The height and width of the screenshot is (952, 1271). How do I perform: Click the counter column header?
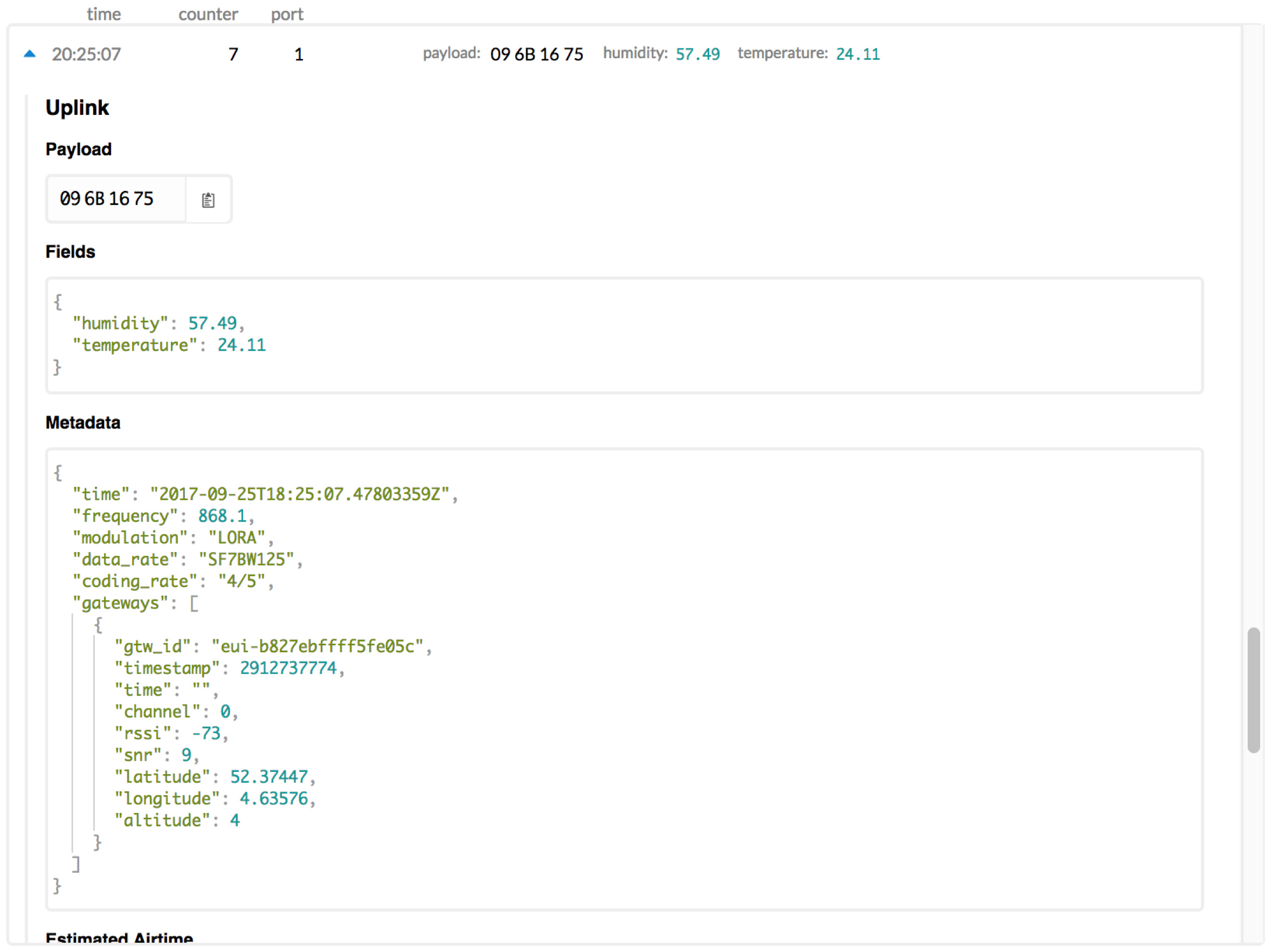(x=208, y=14)
